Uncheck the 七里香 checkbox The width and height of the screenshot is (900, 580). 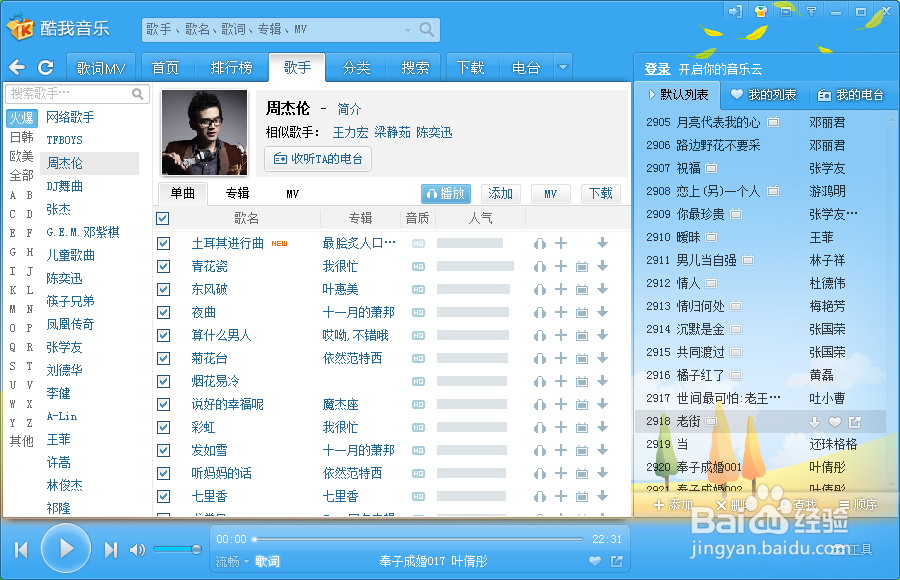pyautogui.click(x=164, y=496)
